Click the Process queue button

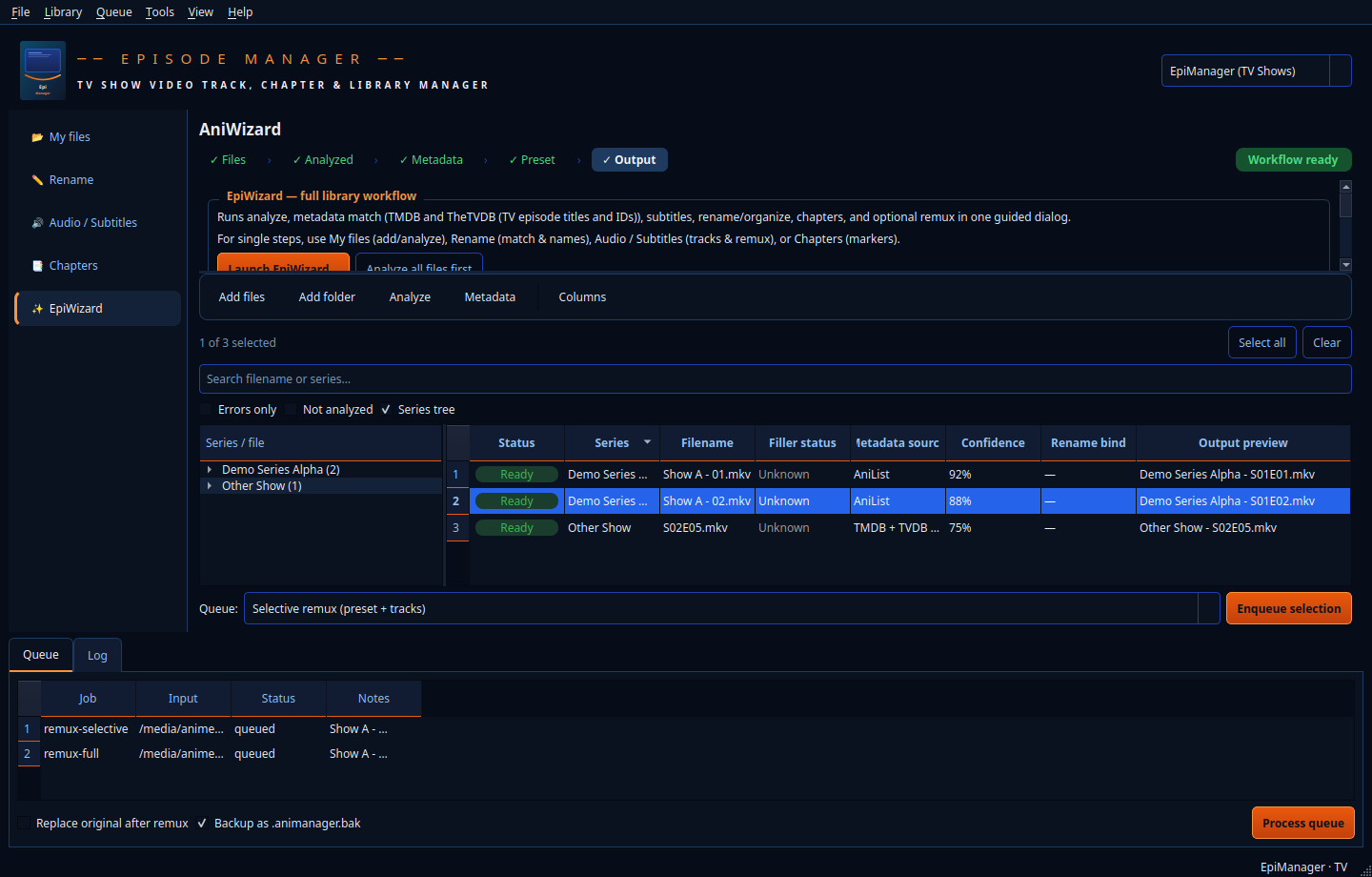coord(1303,824)
